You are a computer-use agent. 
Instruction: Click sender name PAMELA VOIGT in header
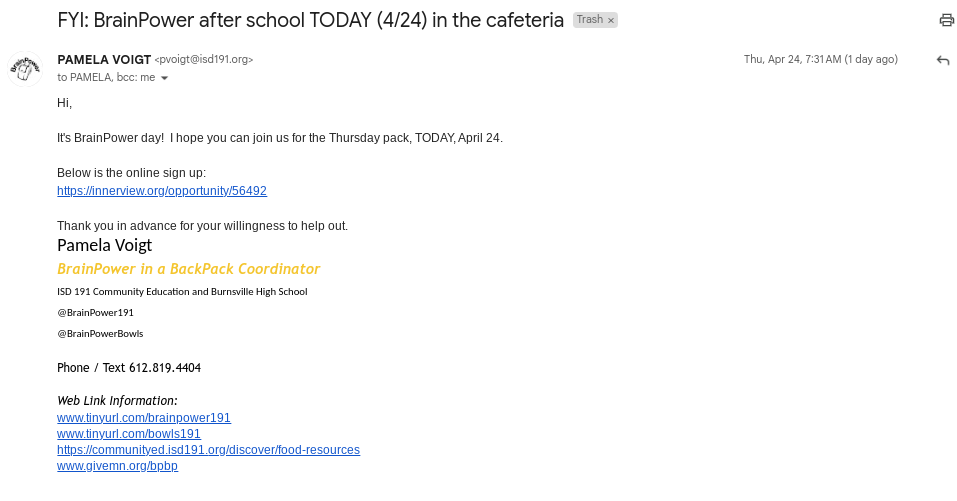[x=103, y=59]
